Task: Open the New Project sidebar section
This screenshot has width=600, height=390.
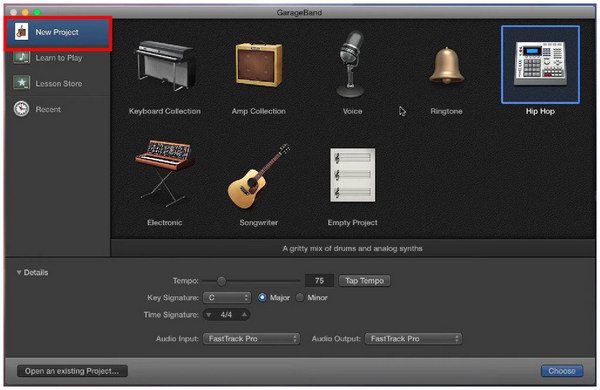Action: point(58,33)
